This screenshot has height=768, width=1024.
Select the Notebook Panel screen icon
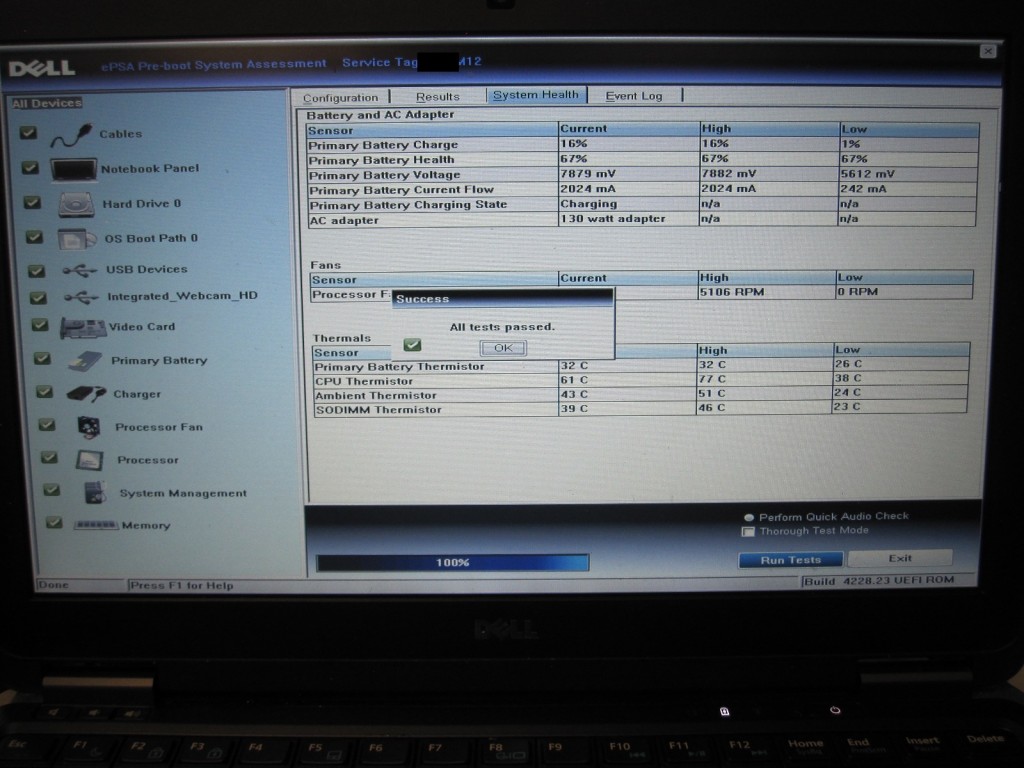(x=73, y=170)
